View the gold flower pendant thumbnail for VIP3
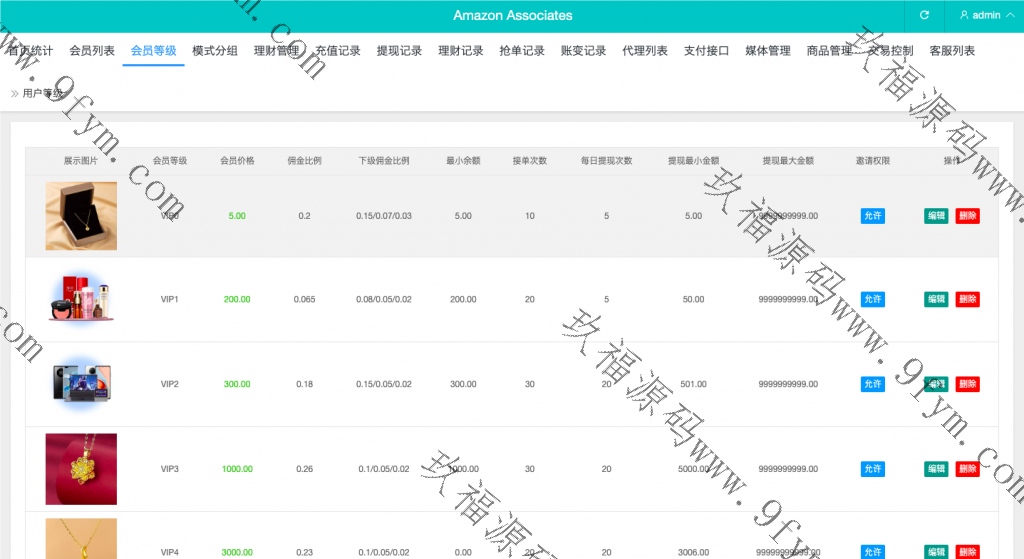1024x559 pixels. pos(81,469)
